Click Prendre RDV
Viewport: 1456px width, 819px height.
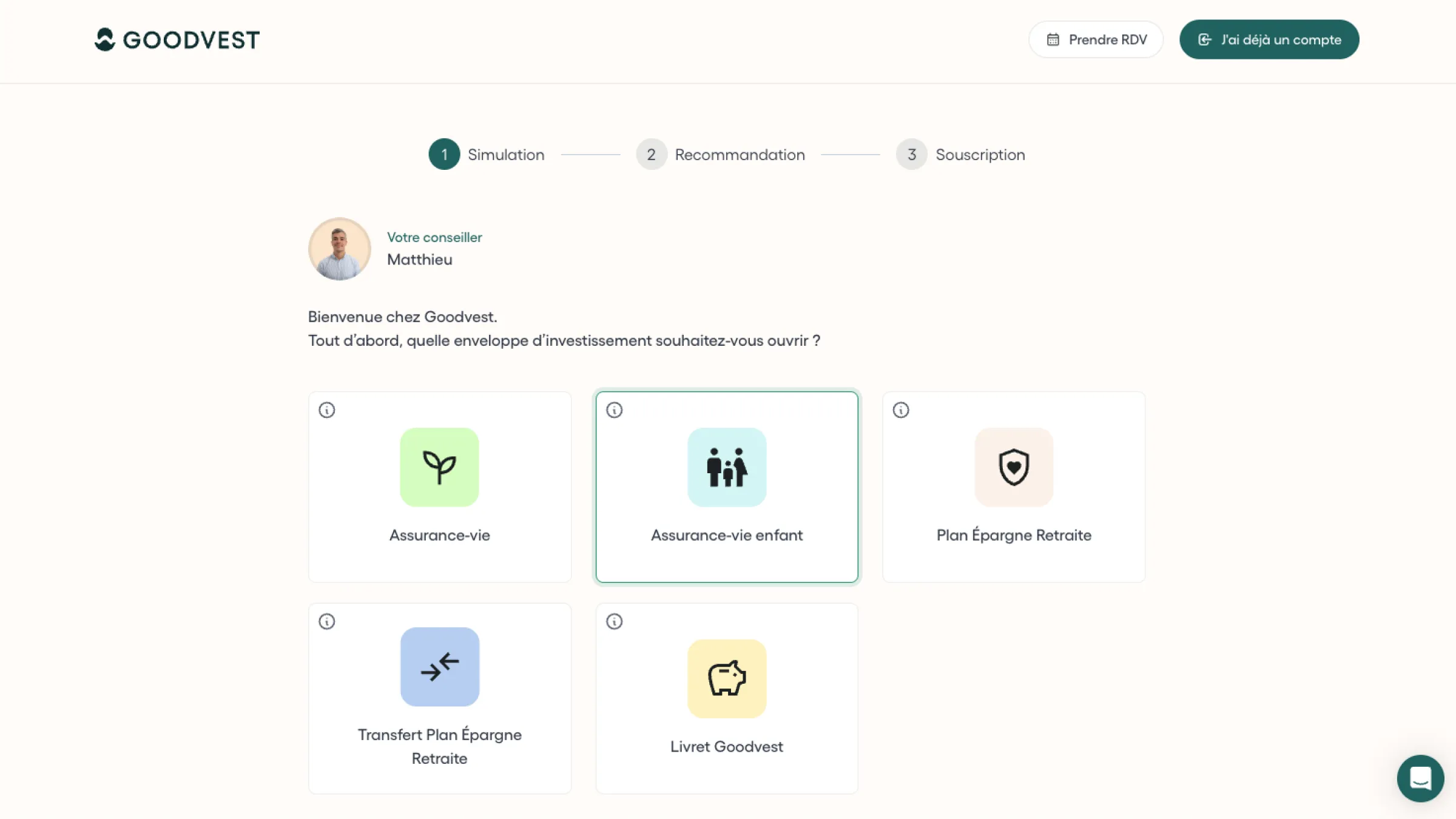(x=1096, y=39)
